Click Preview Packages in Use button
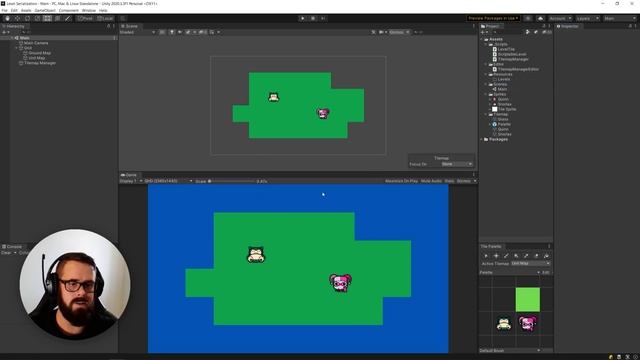This screenshot has height=360, width=640. point(493,18)
